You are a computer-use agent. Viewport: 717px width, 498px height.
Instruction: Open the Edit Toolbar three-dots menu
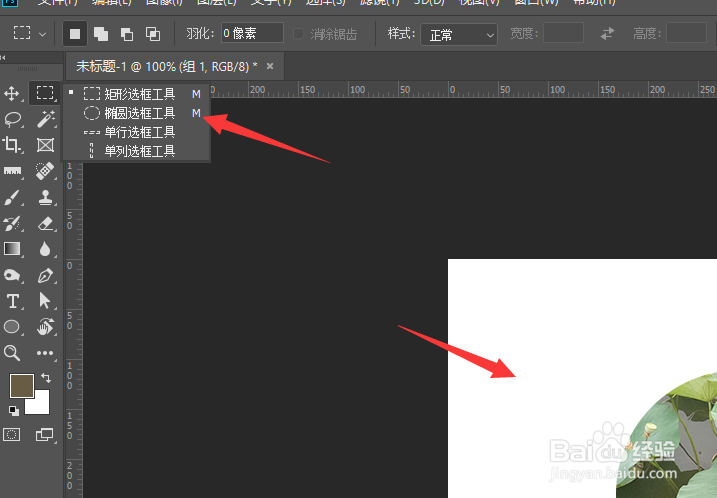(45, 353)
